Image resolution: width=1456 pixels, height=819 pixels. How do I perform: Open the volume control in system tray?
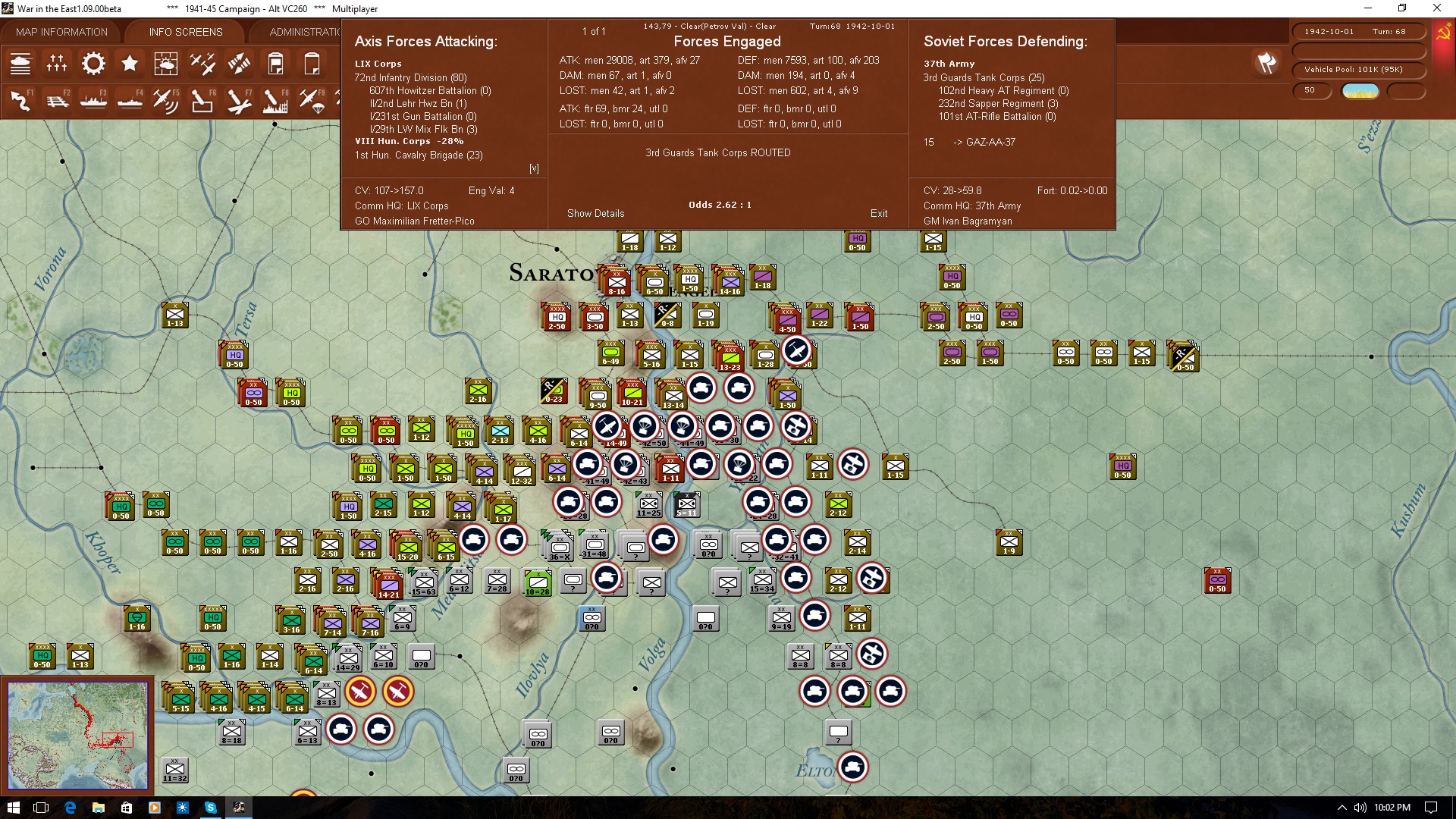(x=1360, y=808)
